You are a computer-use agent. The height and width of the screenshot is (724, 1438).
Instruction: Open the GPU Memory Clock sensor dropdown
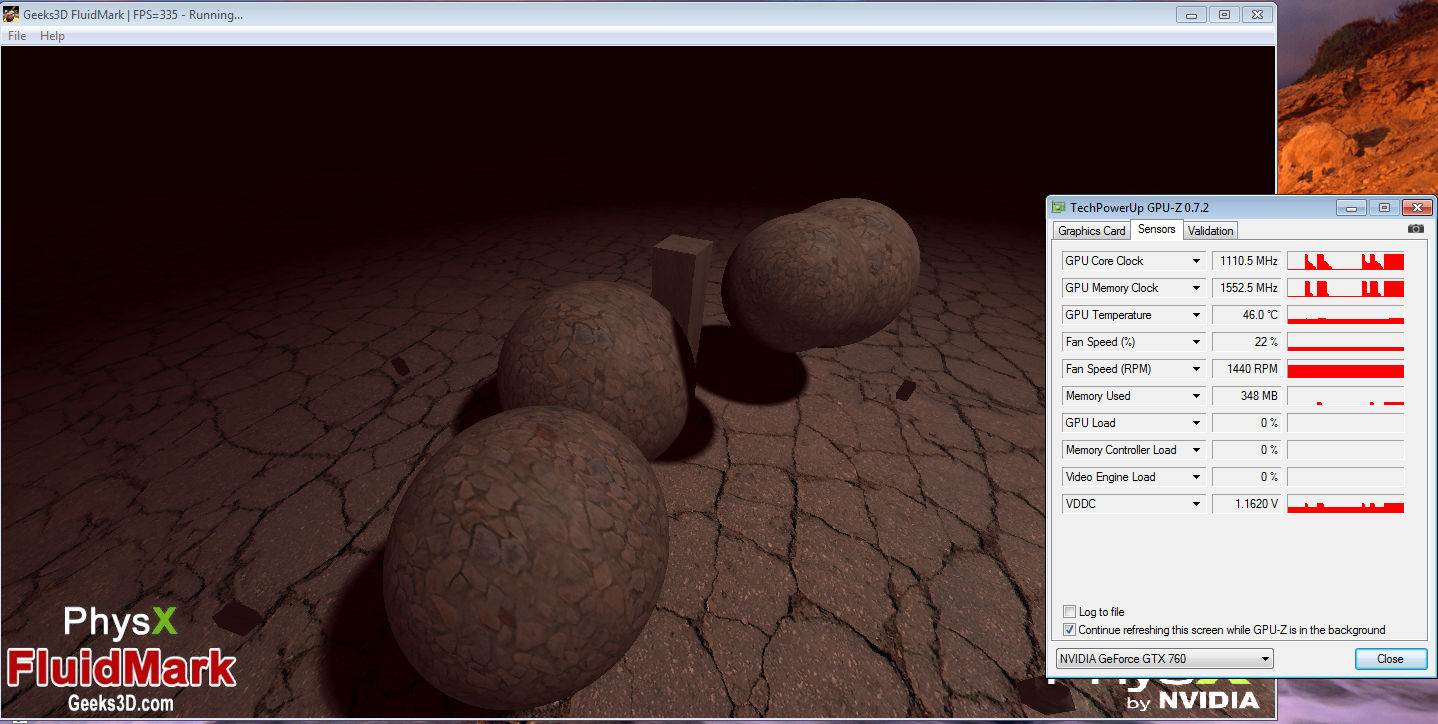click(1196, 288)
